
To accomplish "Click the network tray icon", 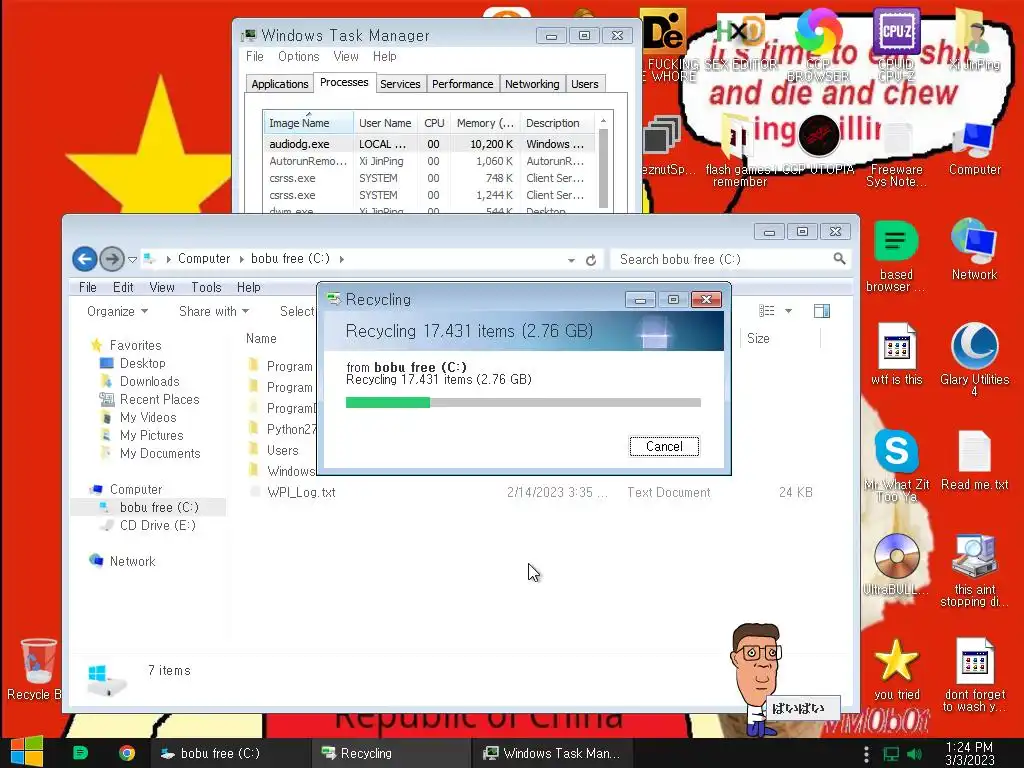I will pyautogui.click(x=891, y=754).
